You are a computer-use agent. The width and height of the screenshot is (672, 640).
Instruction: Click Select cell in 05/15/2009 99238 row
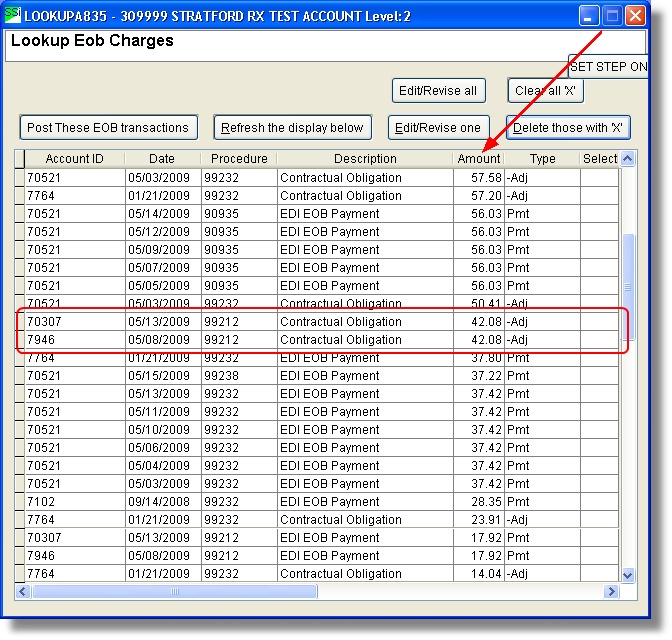tap(600, 376)
